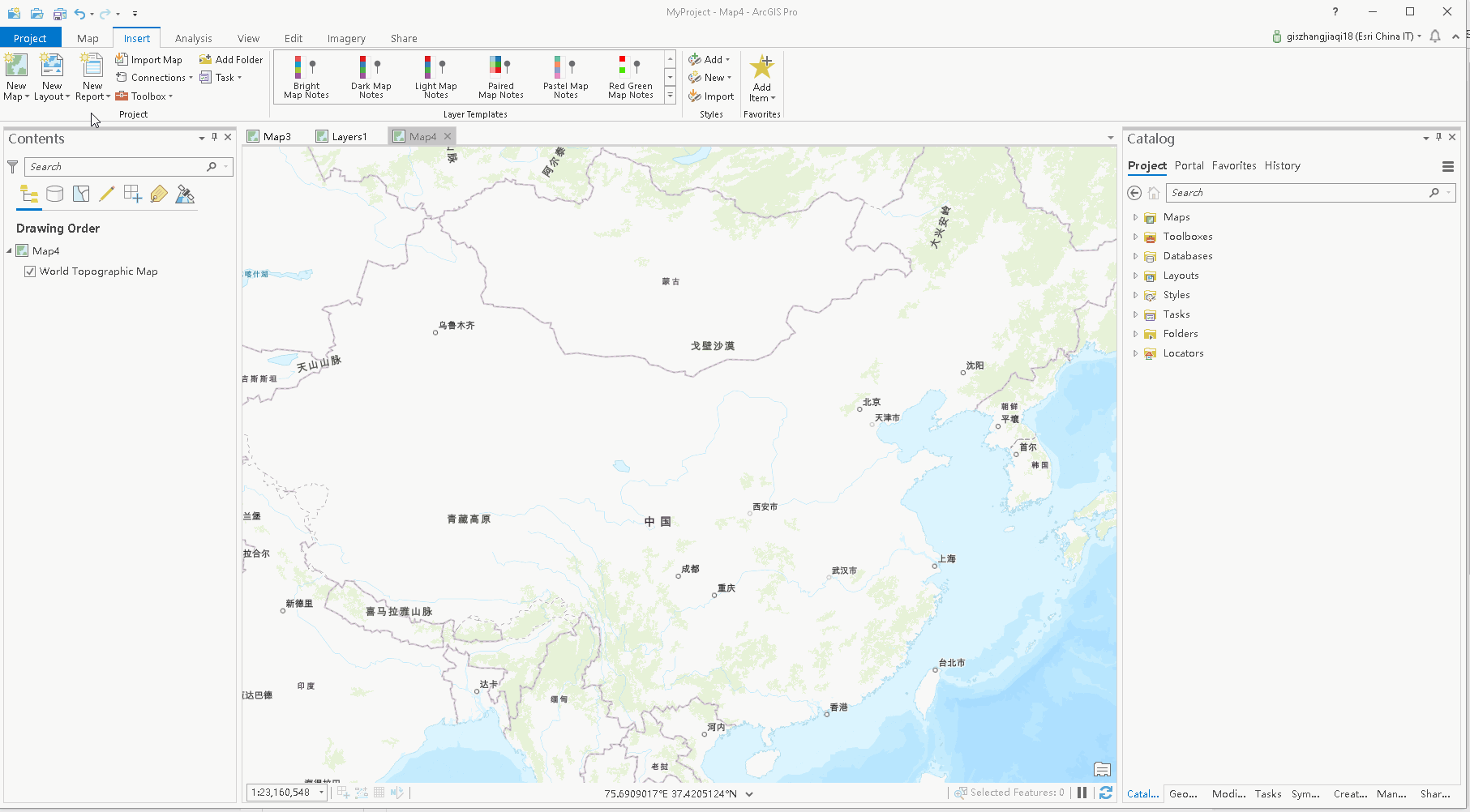Switch Catalog to the Portal view
1470x812 pixels.
[1189, 165]
